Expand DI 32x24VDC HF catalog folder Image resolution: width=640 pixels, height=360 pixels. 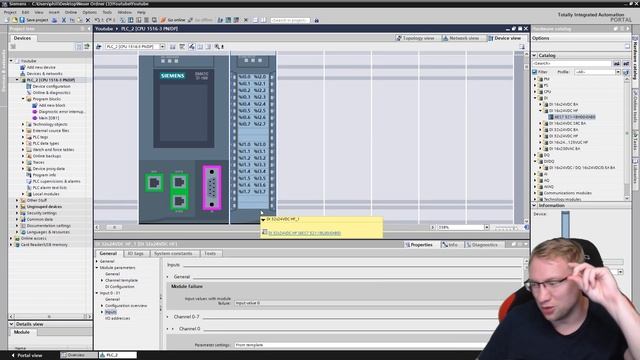click(x=540, y=136)
